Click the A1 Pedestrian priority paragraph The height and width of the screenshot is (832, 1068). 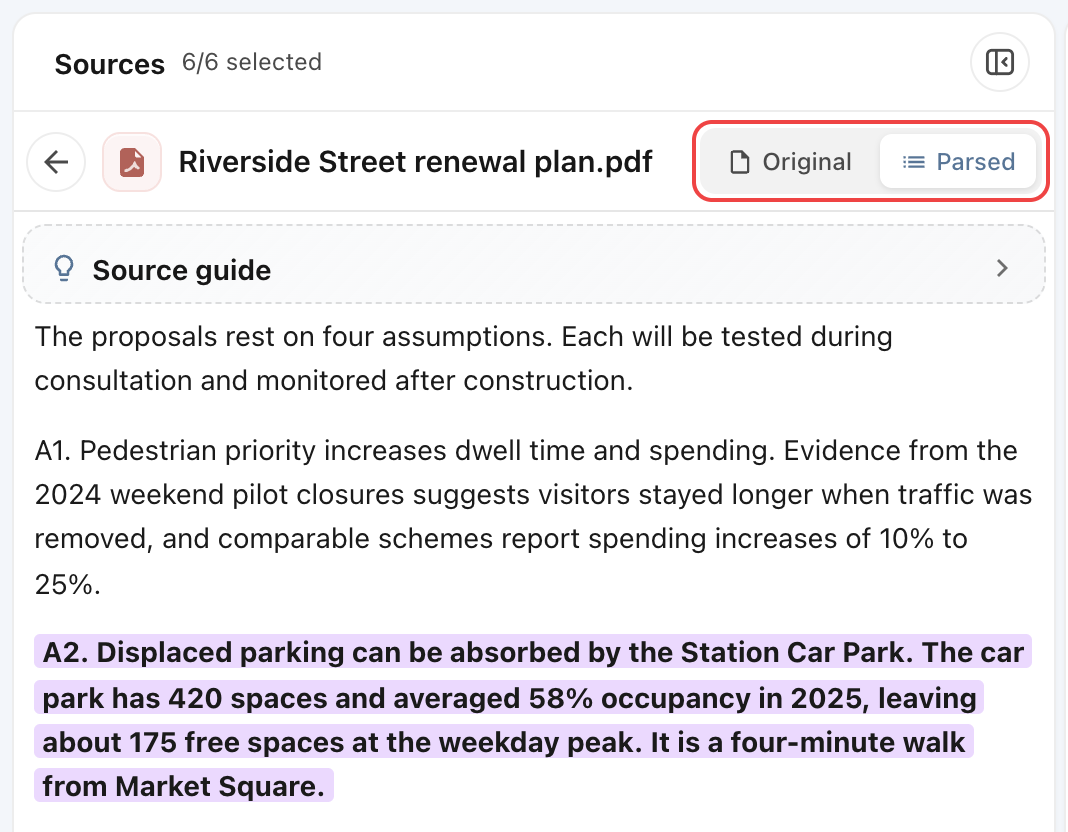click(533, 517)
